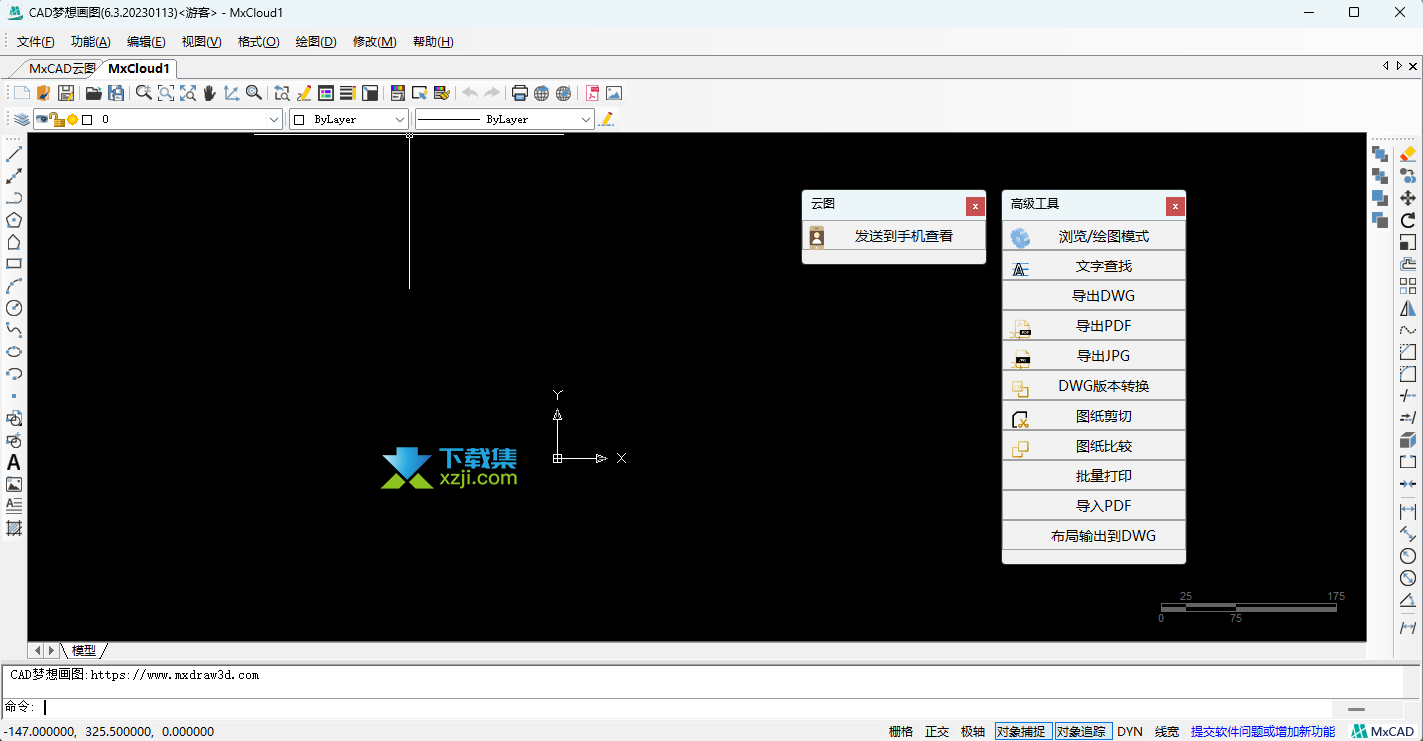The height and width of the screenshot is (741, 1423).
Task: Click the New file icon
Action: (21, 93)
